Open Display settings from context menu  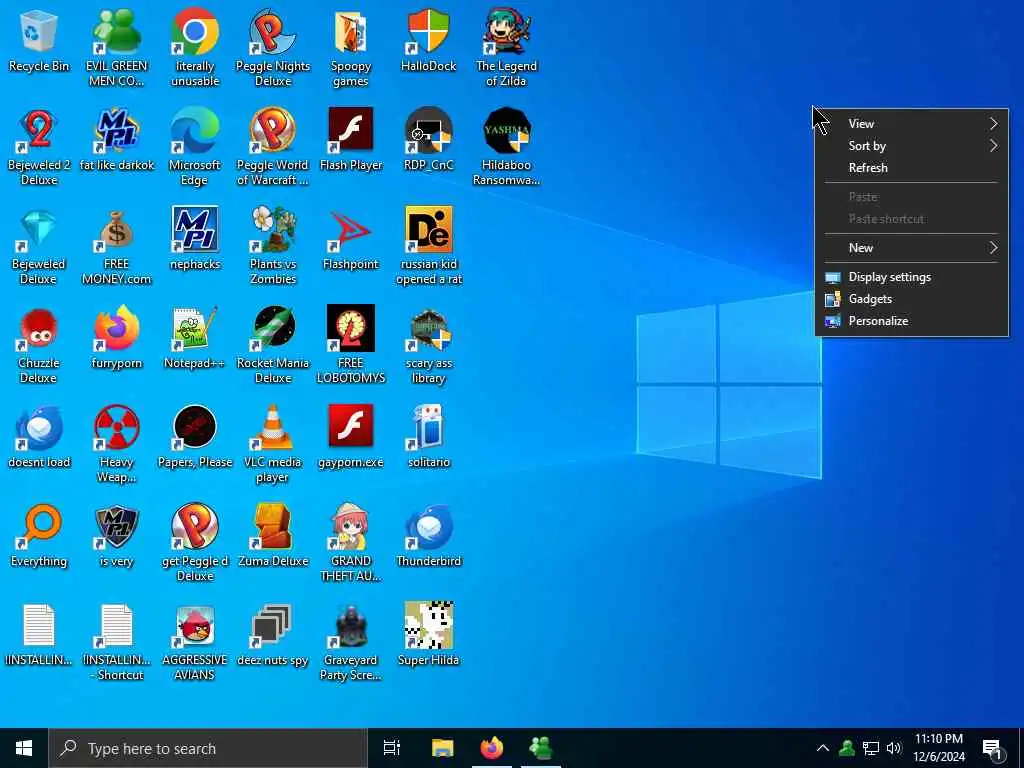click(x=912, y=277)
